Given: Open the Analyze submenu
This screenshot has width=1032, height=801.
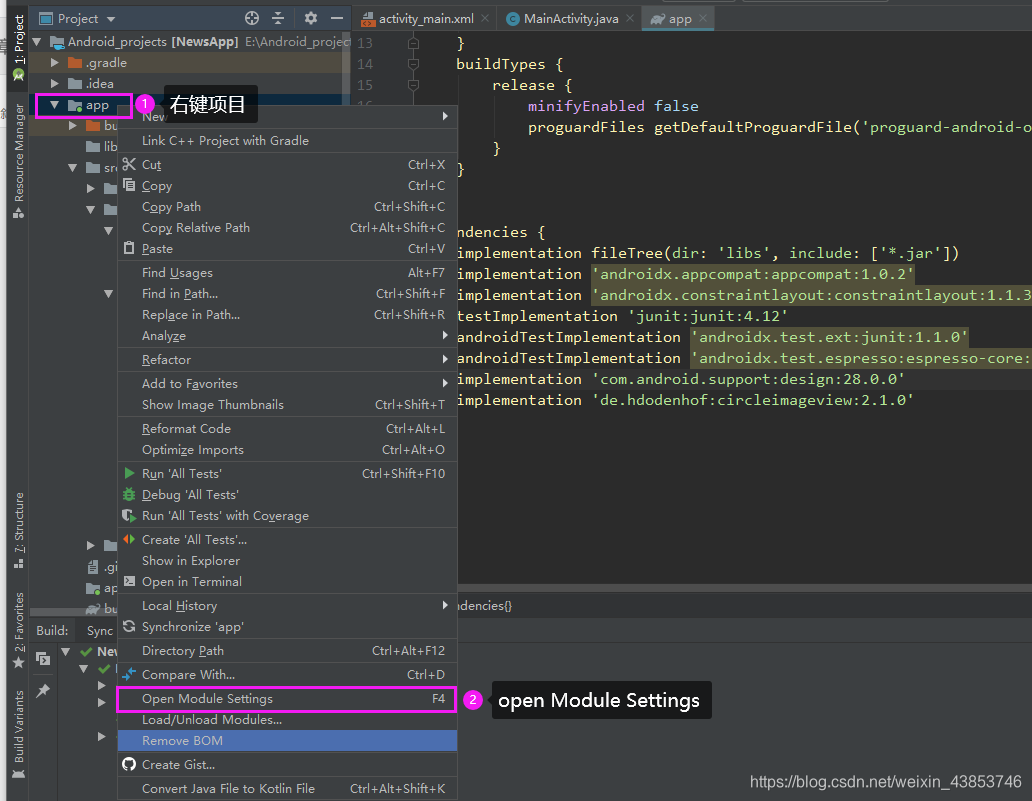Looking at the screenshot, I should pos(287,336).
